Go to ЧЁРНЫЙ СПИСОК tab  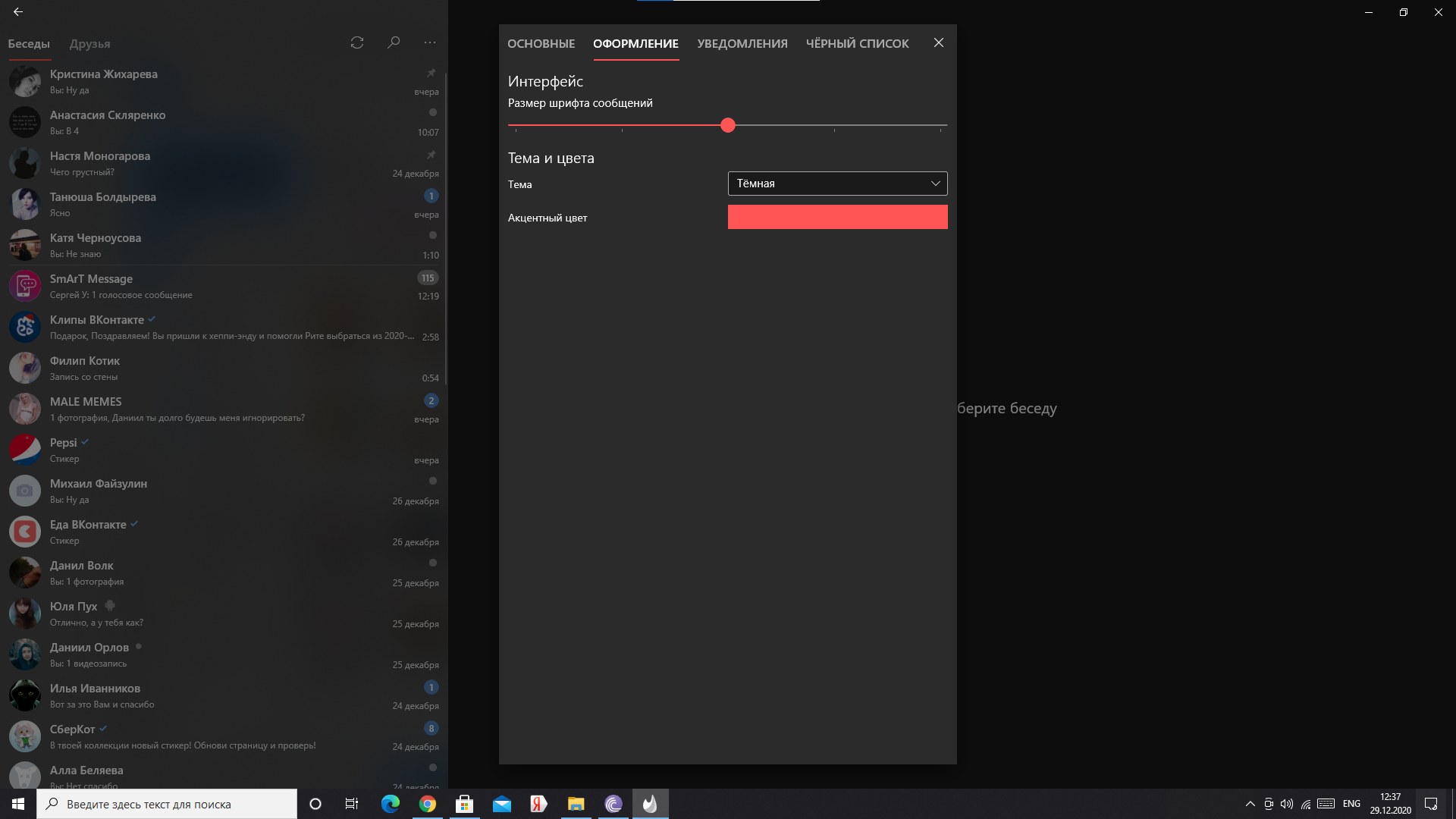(857, 44)
